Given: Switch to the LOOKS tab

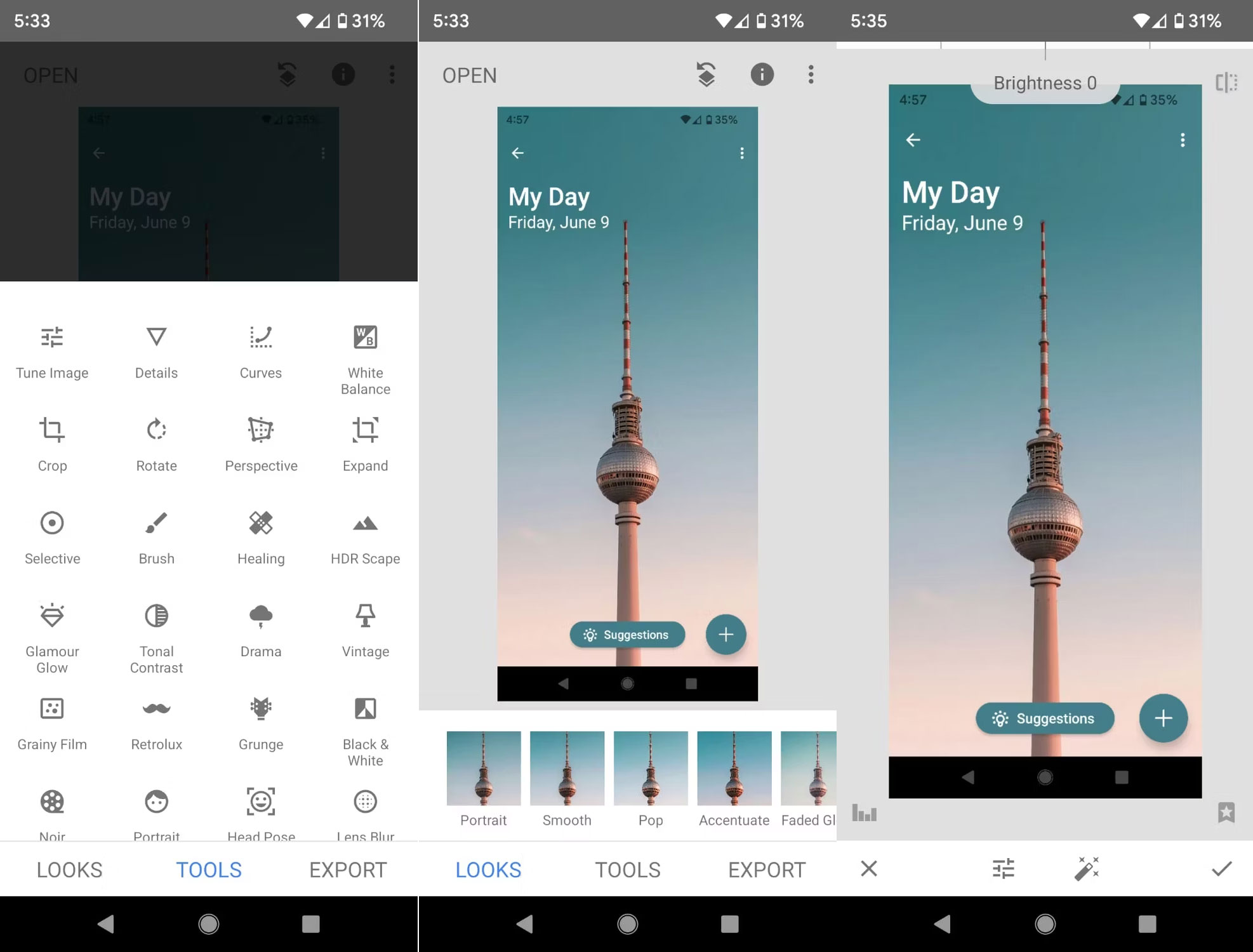Looking at the screenshot, I should [x=488, y=869].
